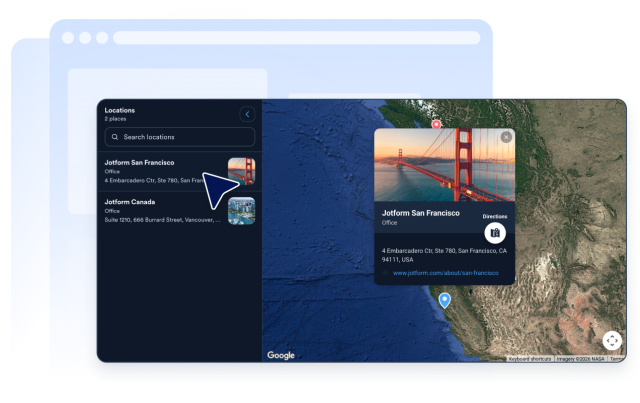
Task: Click the search magnifier icon
Action: [x=115, y=137]
